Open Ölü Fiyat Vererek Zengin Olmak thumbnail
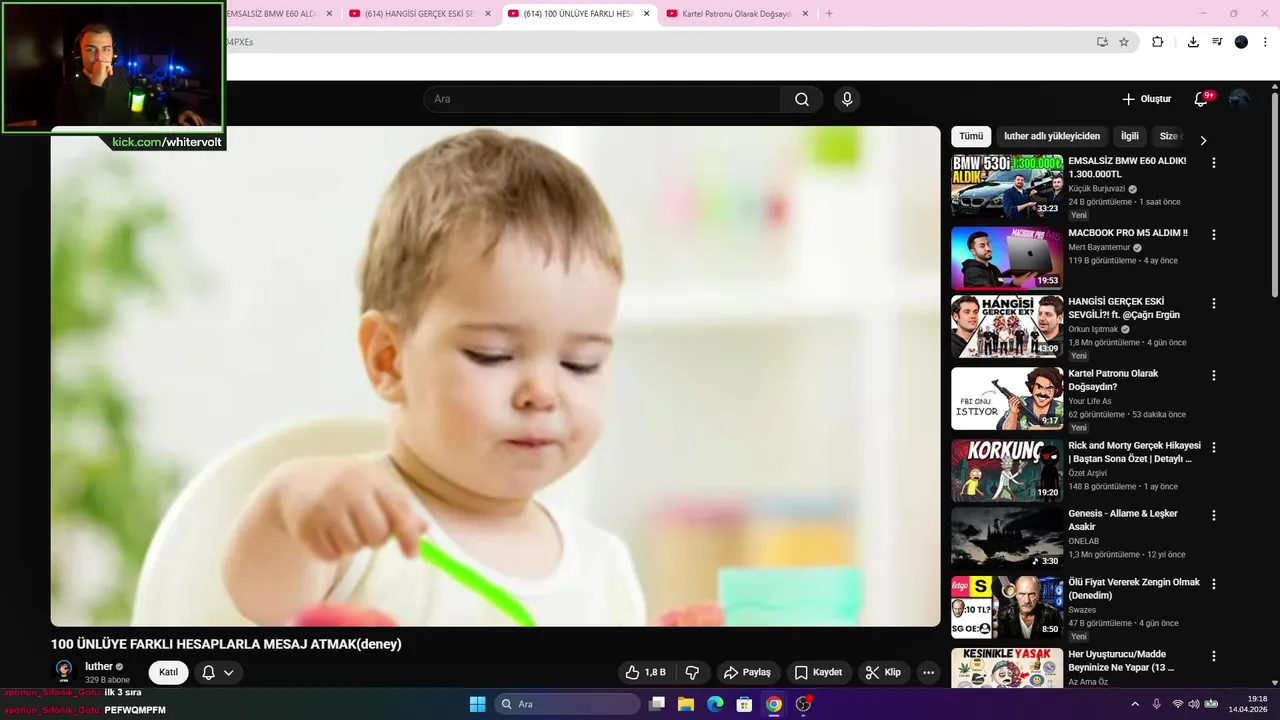1280x720 pixels. [1007, 607]
